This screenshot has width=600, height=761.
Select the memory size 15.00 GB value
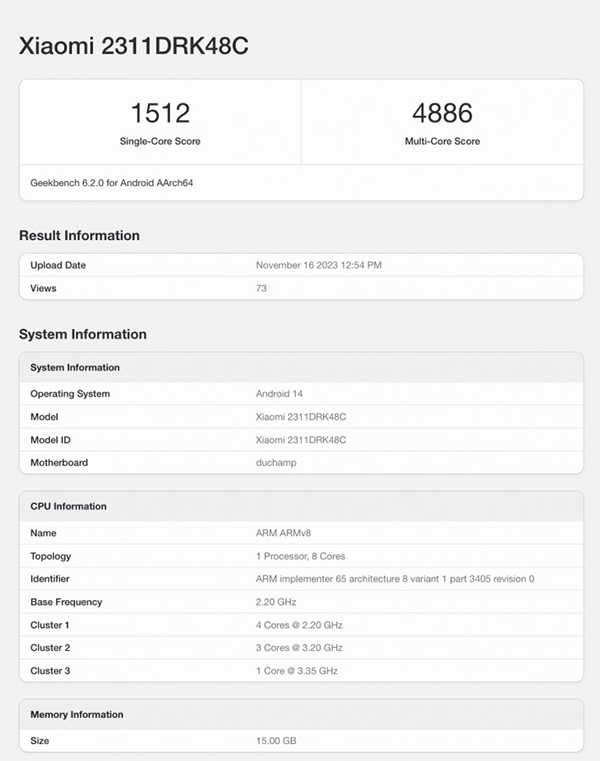276,741
